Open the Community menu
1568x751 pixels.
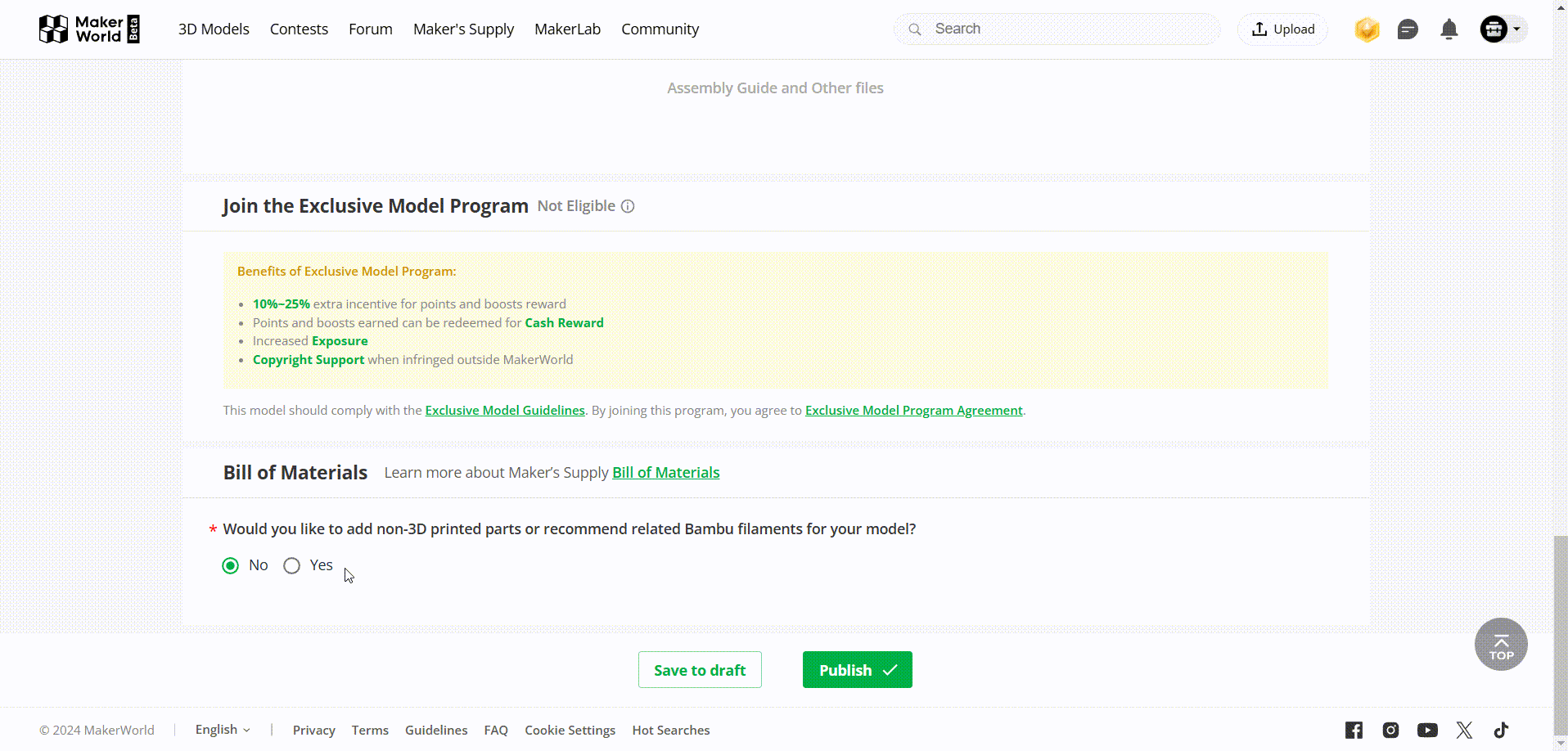[660, 29]
